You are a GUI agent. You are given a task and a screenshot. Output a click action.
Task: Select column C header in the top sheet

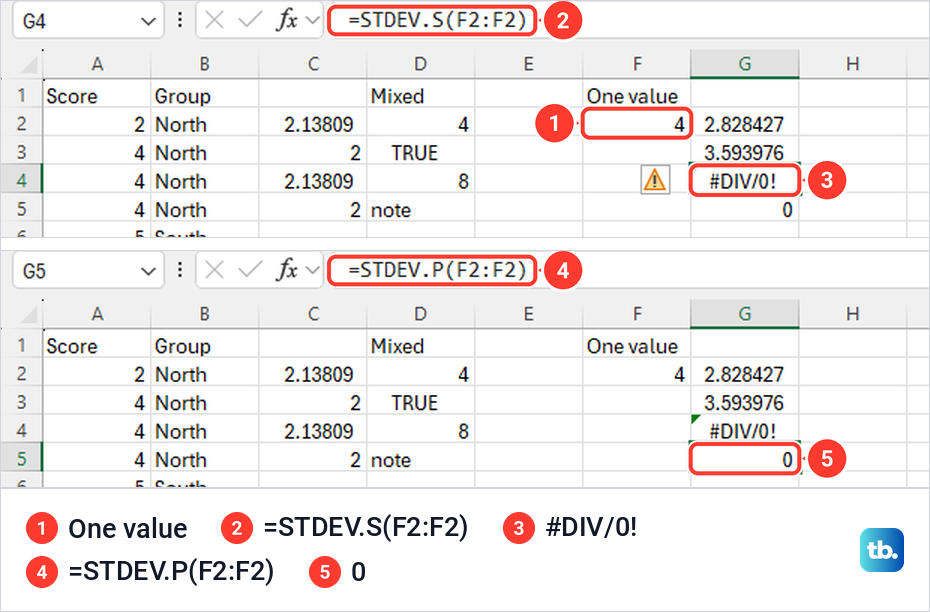click(x=313, y=64)
